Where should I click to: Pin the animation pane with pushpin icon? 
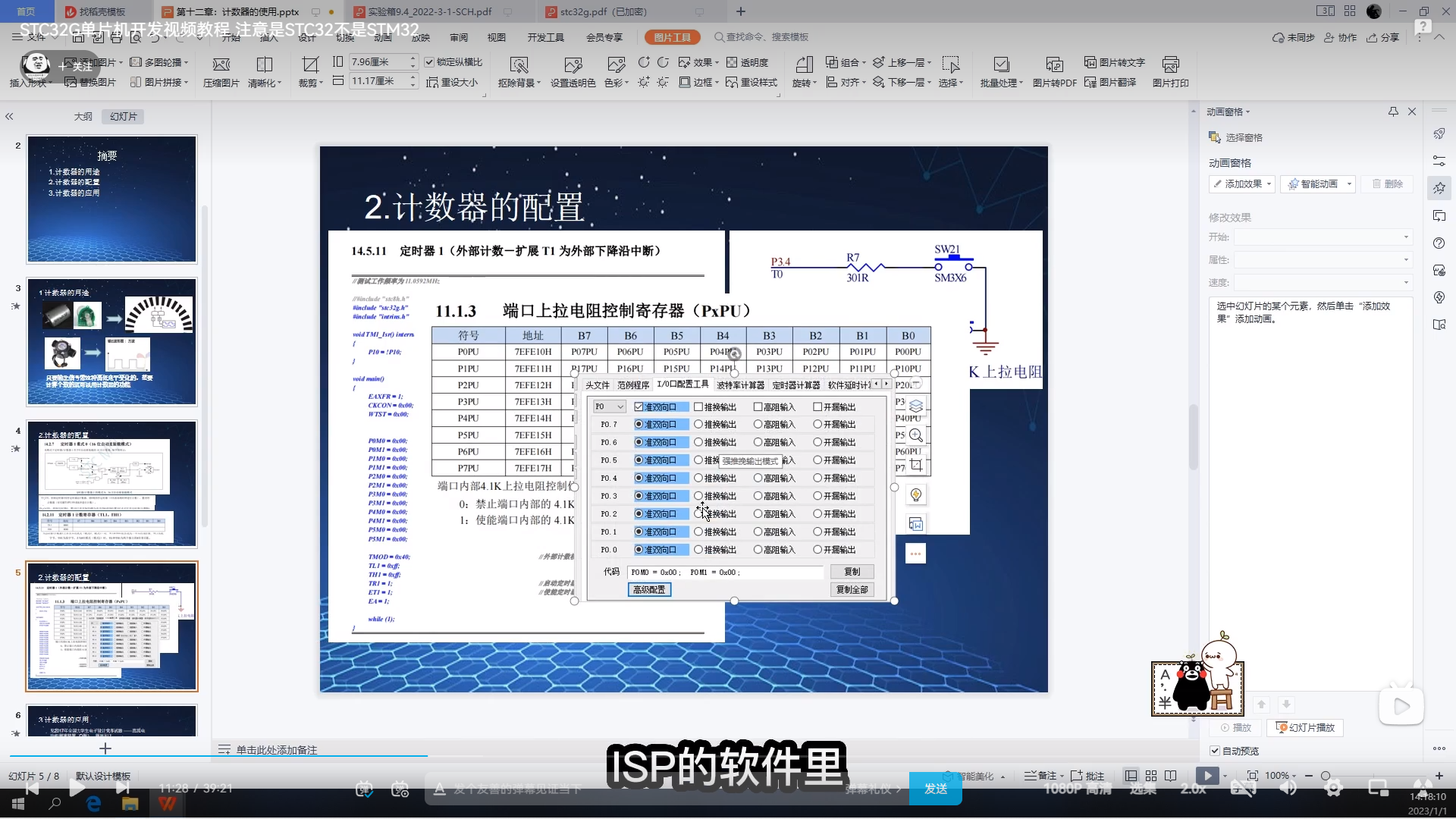click(x=1393, y=111)
